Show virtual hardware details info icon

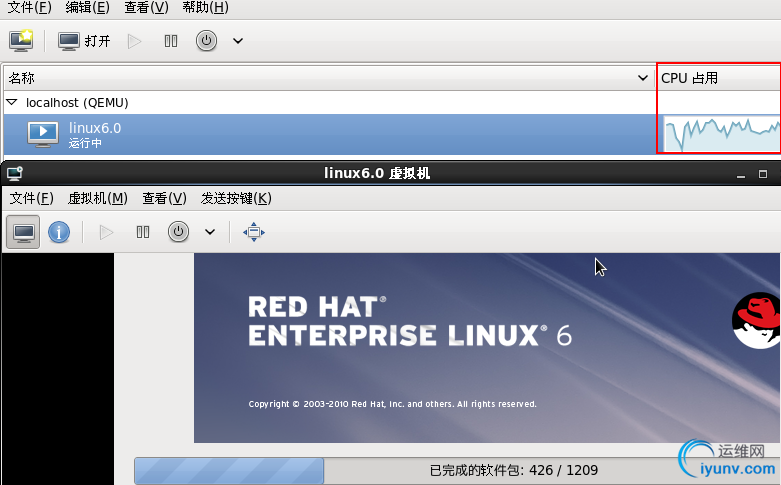click(59, 232)
